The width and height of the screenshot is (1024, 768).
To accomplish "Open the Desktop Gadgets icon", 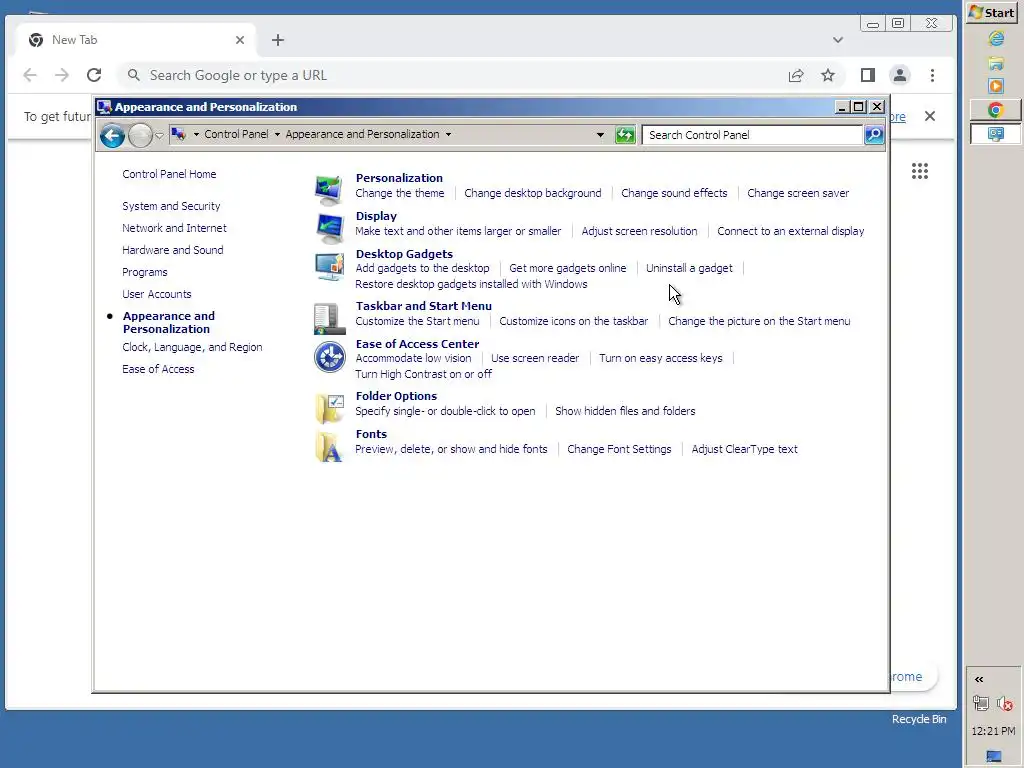I will point(329,266).
